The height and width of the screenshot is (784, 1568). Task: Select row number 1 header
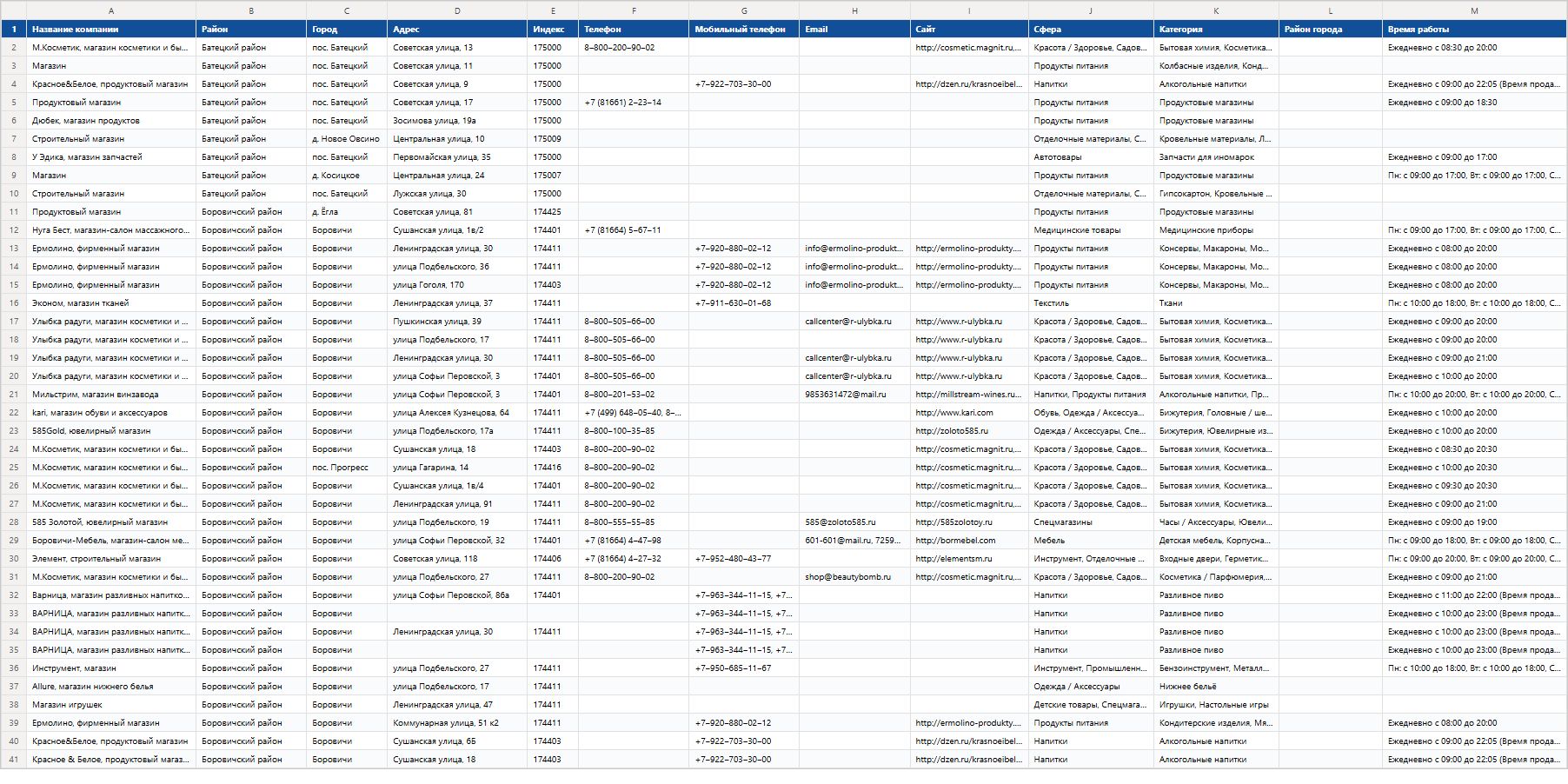pos(13,29)
